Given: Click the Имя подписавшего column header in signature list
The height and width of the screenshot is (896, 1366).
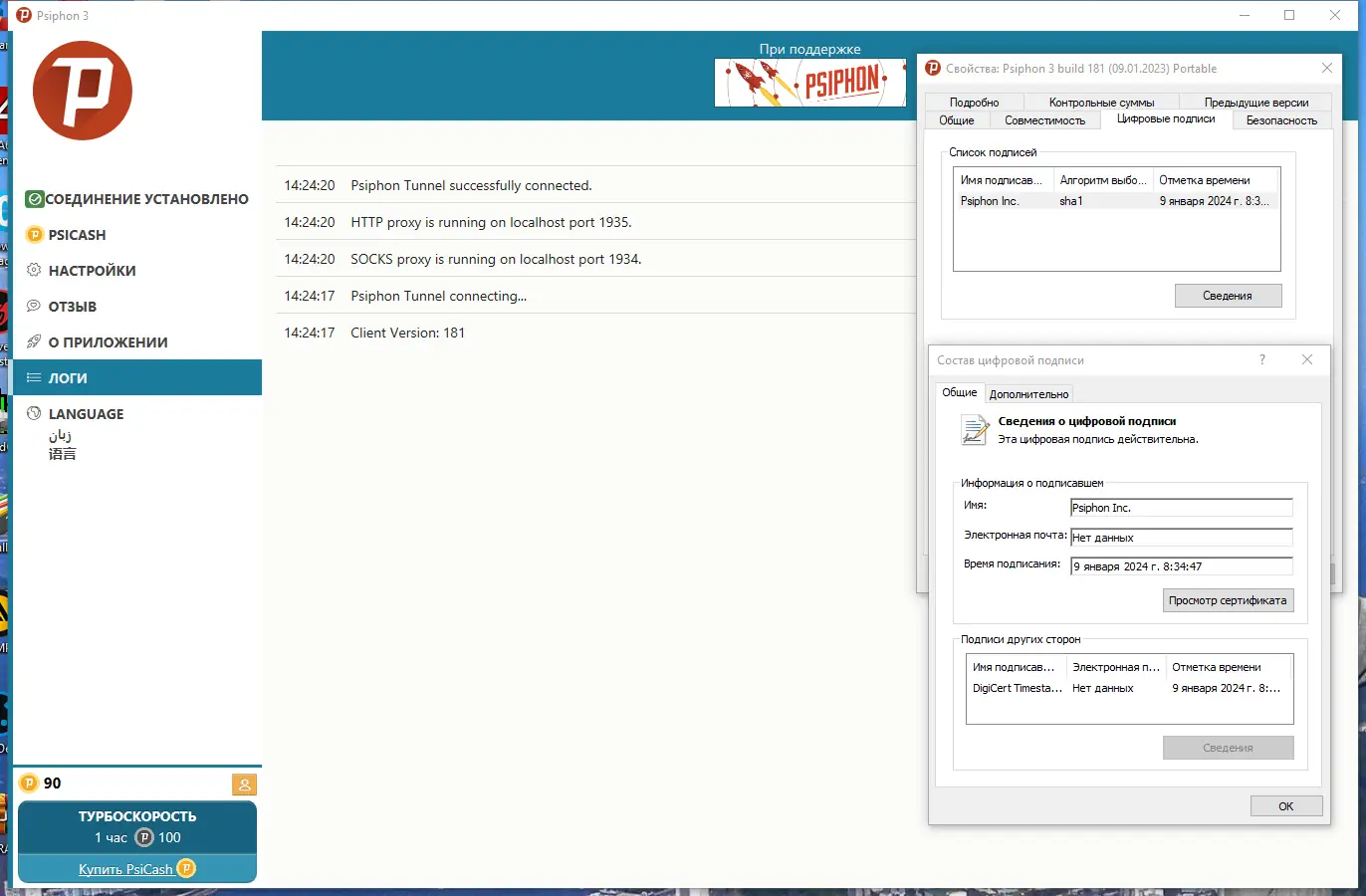Looking at the screenshot, I should [1004, 180].
